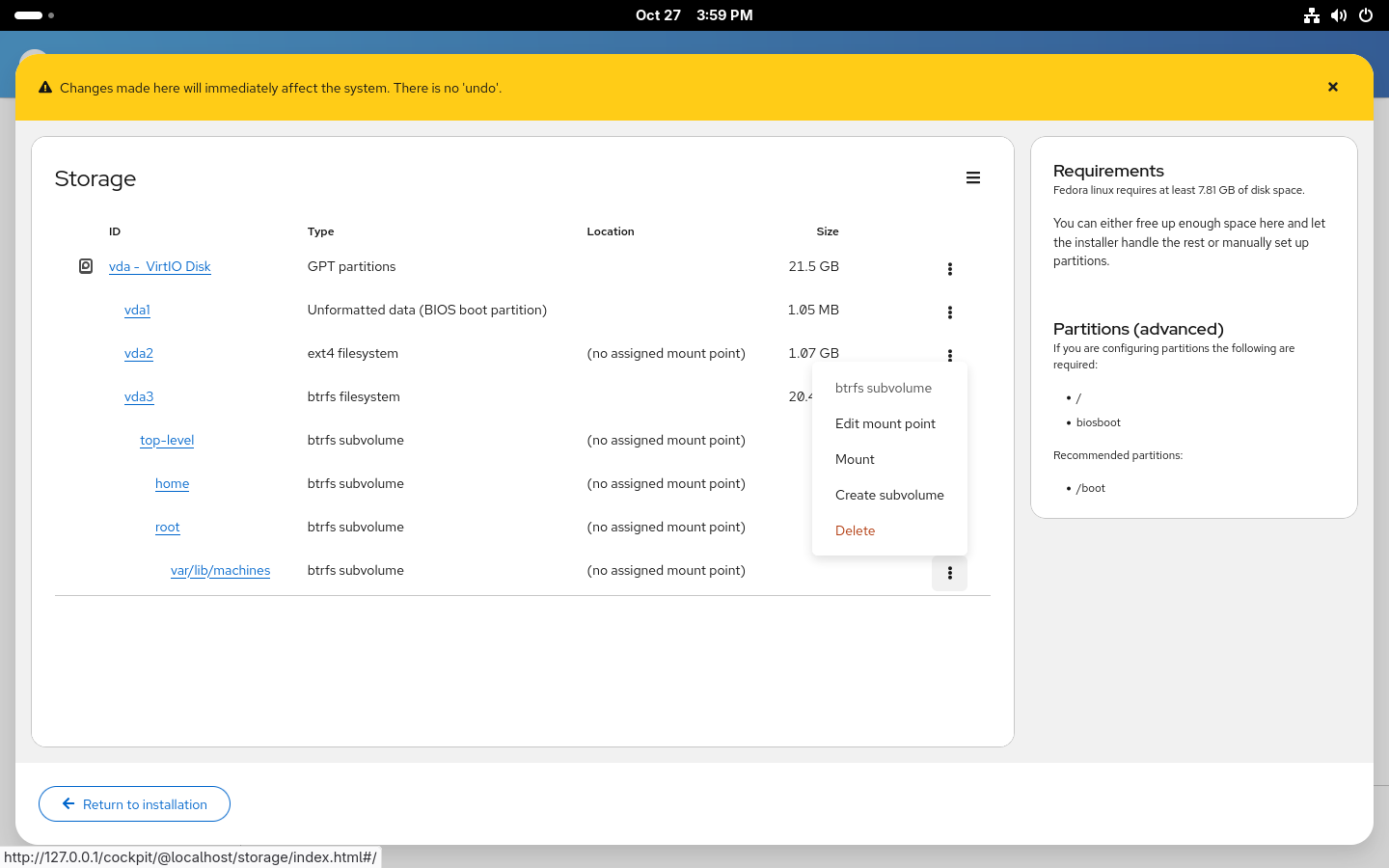Viewport: 1389px width, 868px height.
Task: Open the volume icon in top bar
Action: point(1339,15)
